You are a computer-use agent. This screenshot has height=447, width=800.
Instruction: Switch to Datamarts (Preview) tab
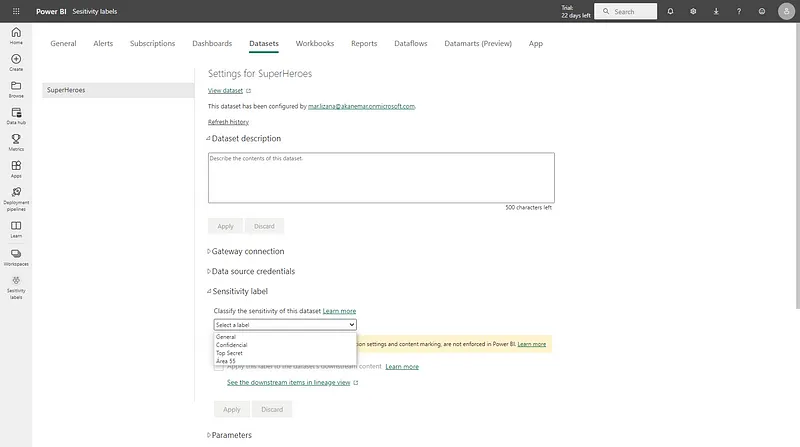pyautogui.click(x=478, y=43)
